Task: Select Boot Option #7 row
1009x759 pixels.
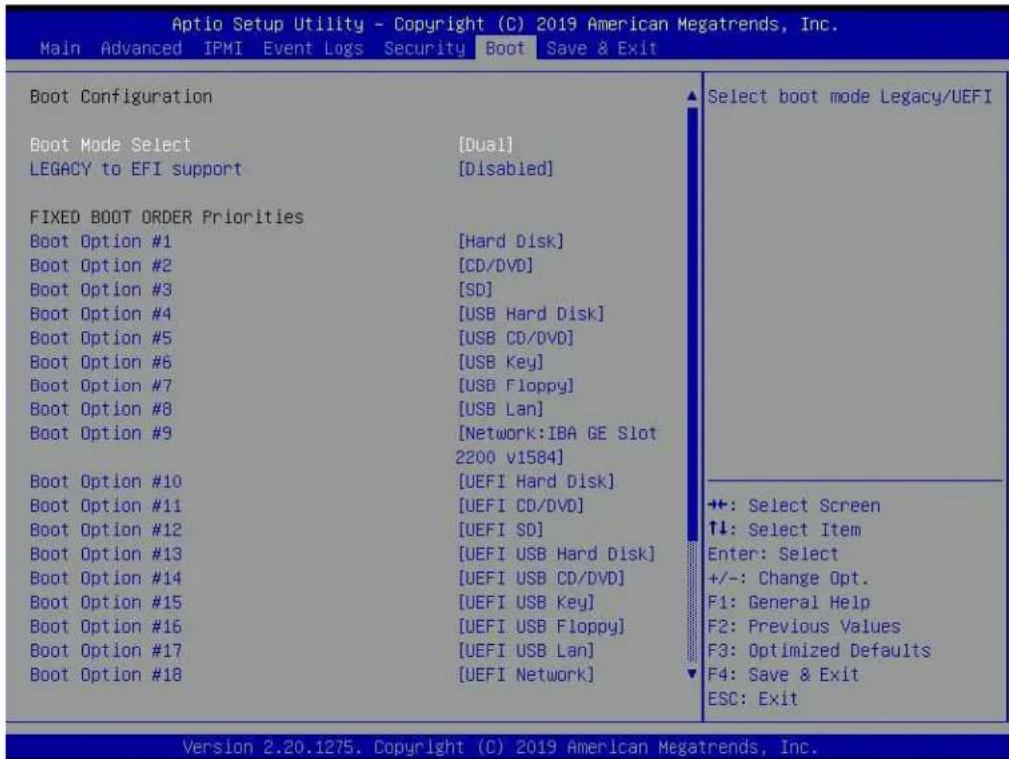Action: point(100,386)
